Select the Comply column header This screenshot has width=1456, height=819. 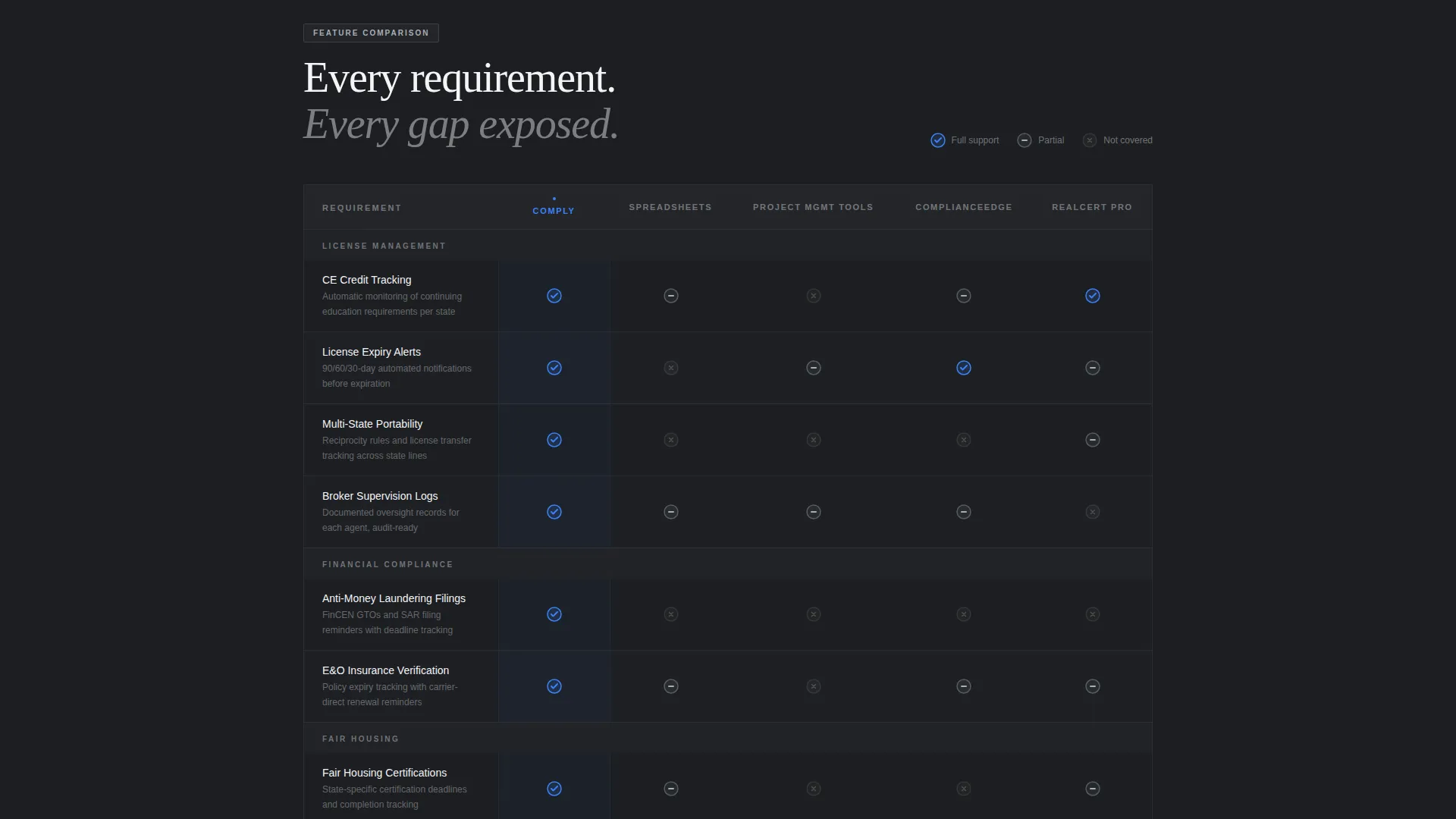(x=554, y=211)
